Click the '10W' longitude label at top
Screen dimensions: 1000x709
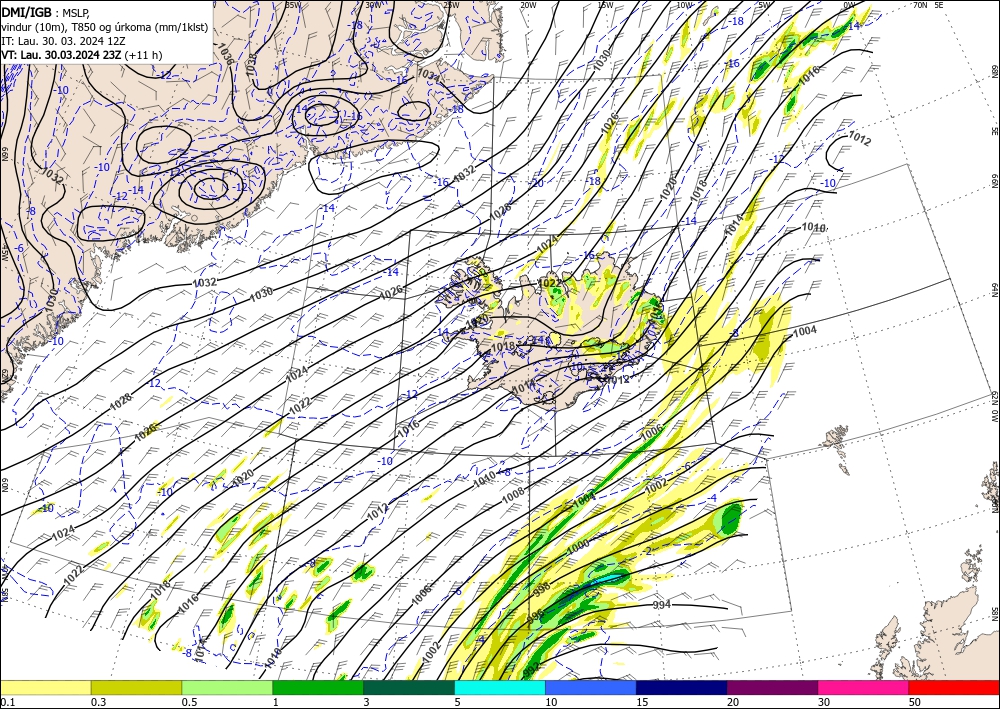pyautogui.click(x=685, y=5)
